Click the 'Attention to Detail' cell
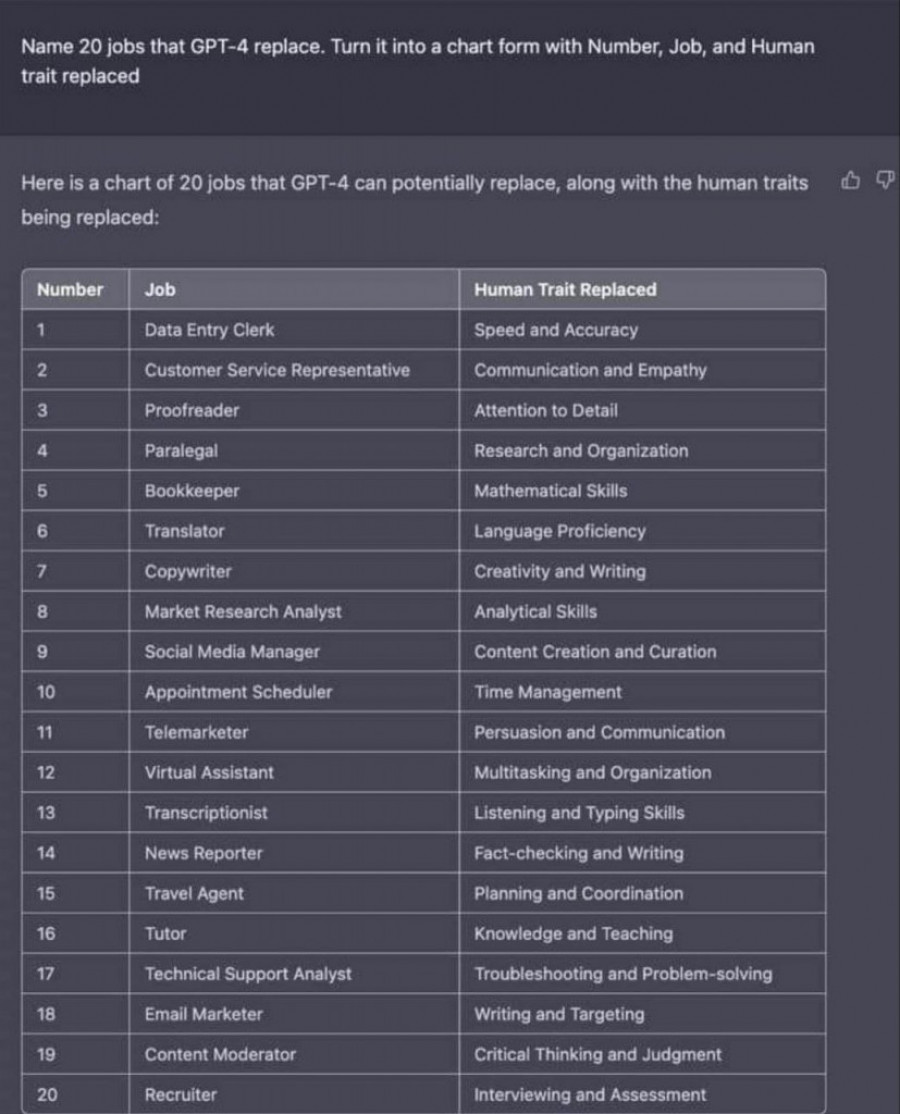The image size is (900, 1114). tap(546, 410)
